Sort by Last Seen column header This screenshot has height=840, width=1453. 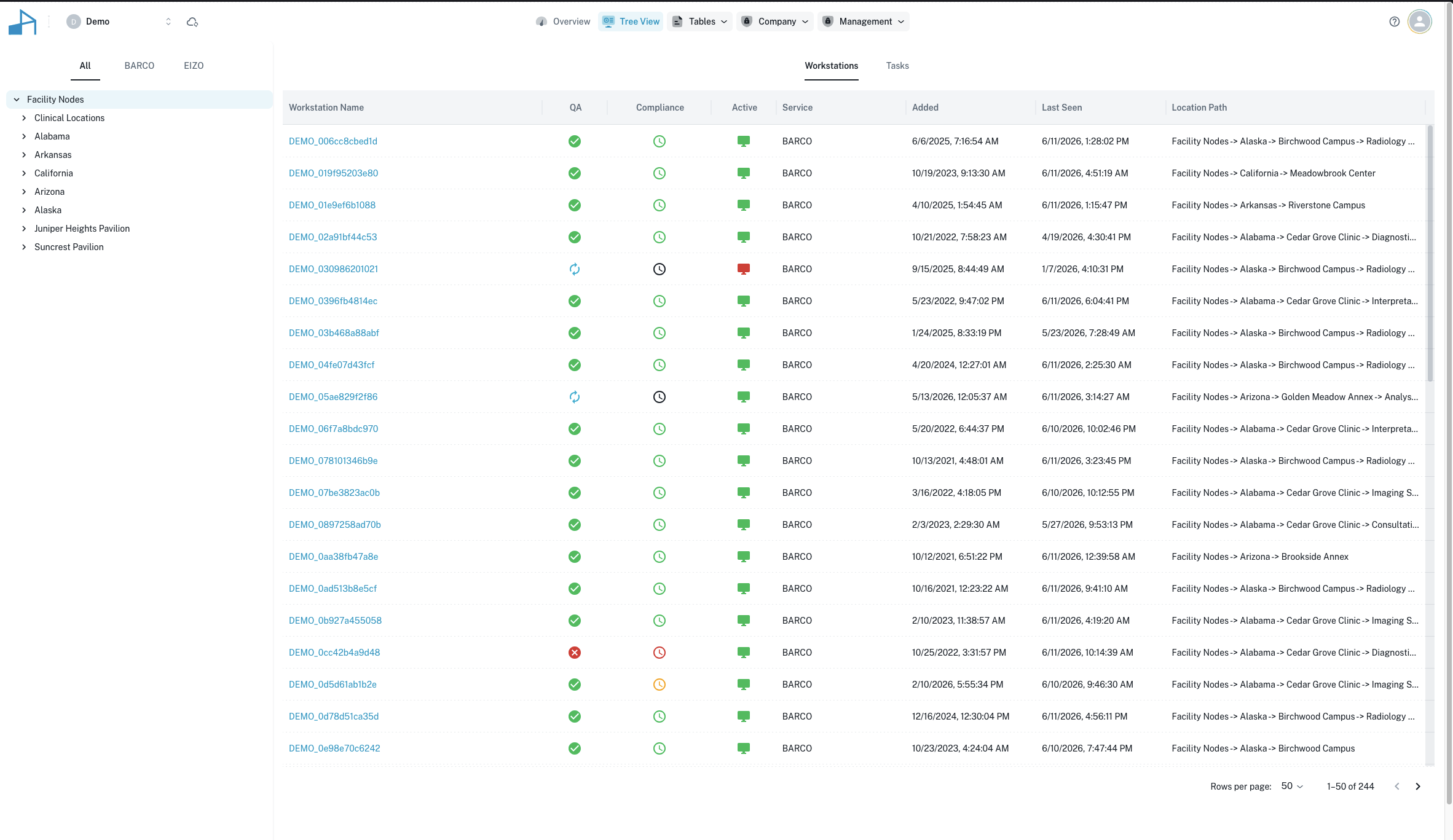click(1062, 108)
